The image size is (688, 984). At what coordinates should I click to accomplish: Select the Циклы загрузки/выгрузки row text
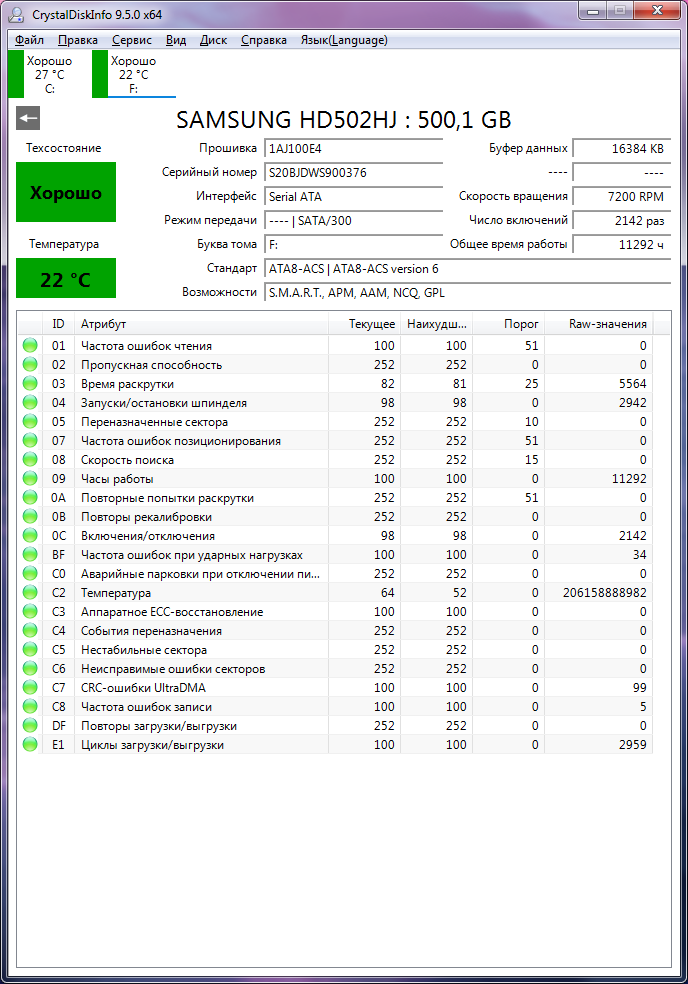[x=153, y=745]
